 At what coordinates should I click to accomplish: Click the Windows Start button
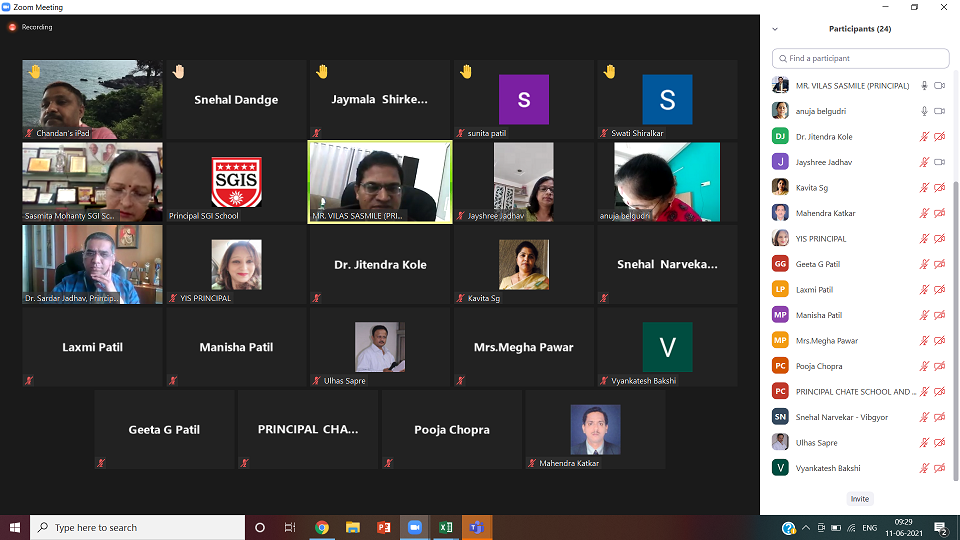tap(15, 527)
